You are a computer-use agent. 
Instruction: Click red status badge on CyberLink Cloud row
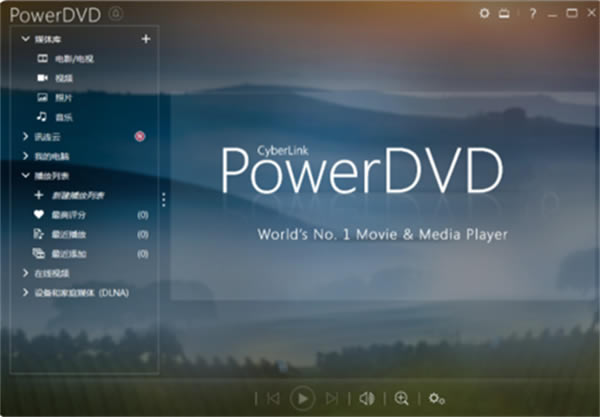[140, 136]
